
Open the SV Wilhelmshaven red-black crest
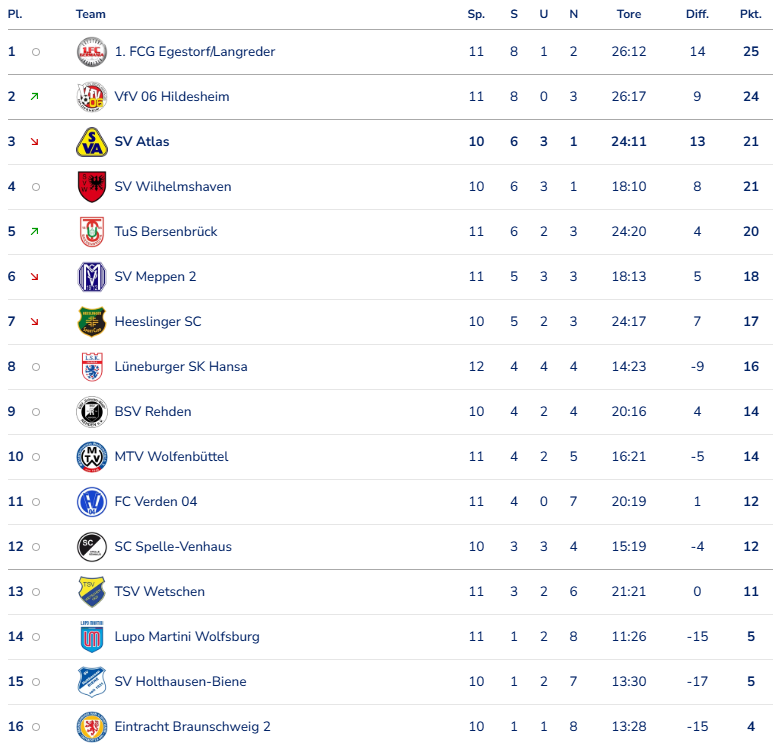pyautogui.click(x=91, y=187)
